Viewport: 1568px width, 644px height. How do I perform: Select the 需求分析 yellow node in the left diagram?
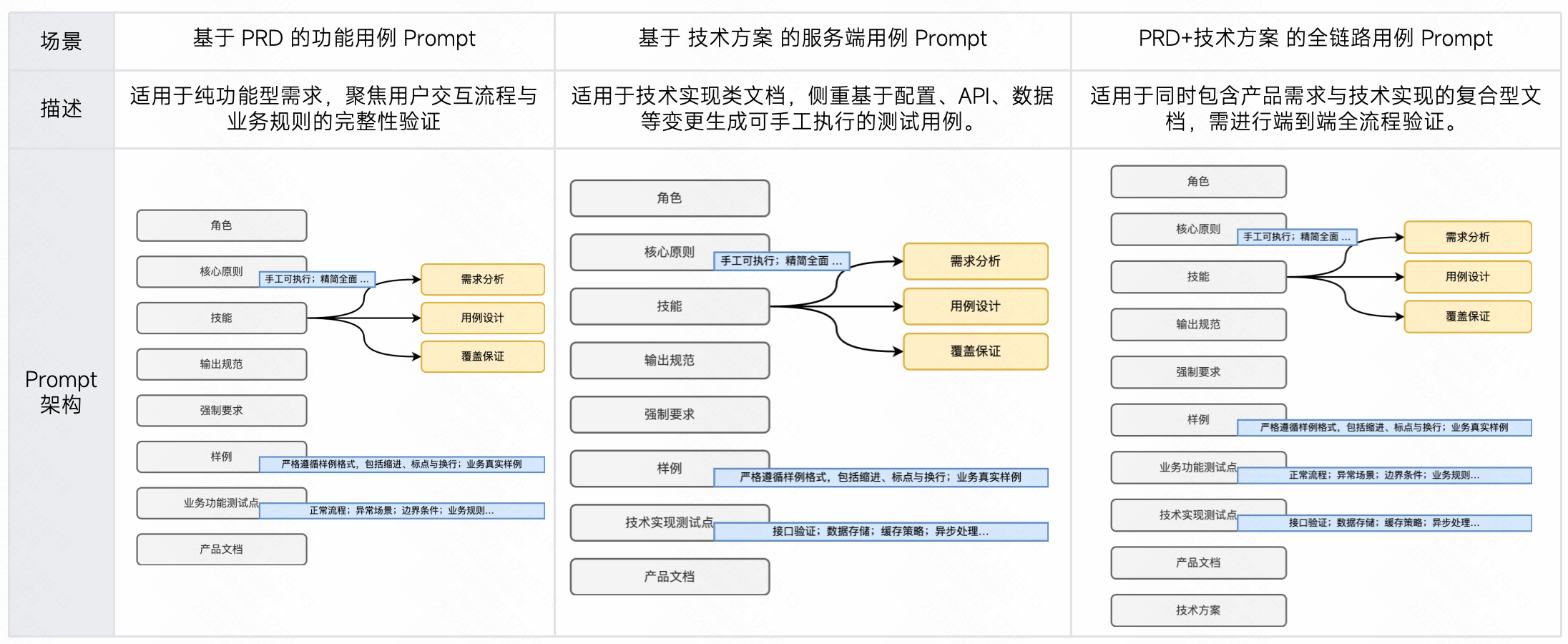point(482,279)
